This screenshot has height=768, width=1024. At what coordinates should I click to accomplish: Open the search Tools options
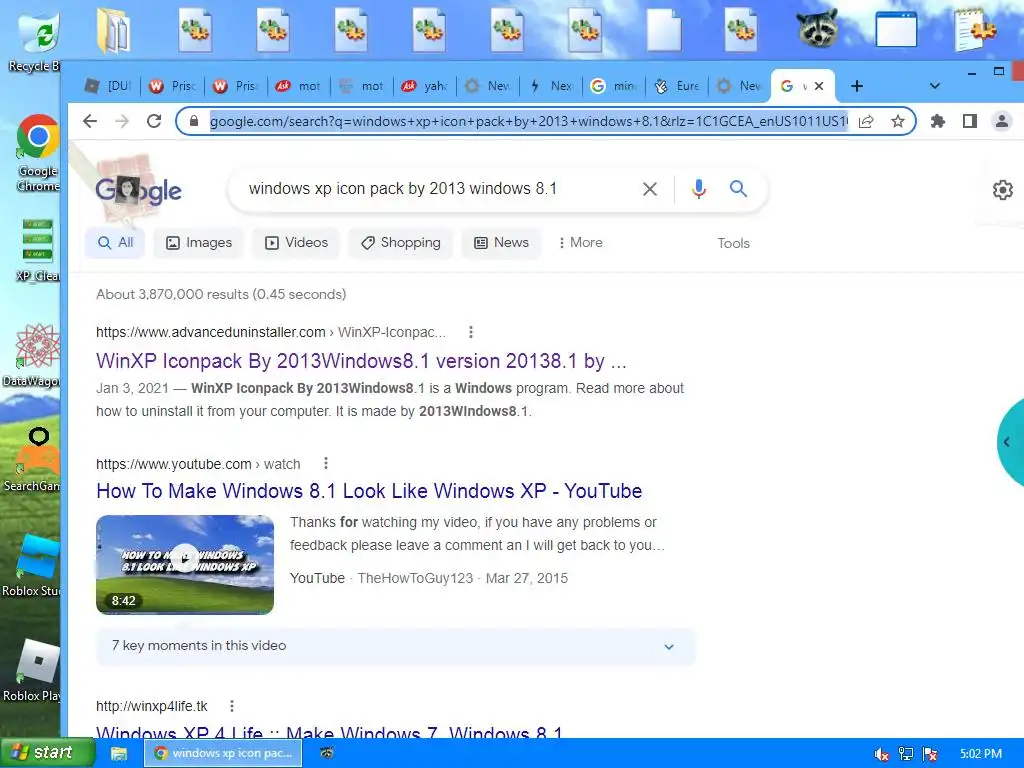[x=733, y=243]
